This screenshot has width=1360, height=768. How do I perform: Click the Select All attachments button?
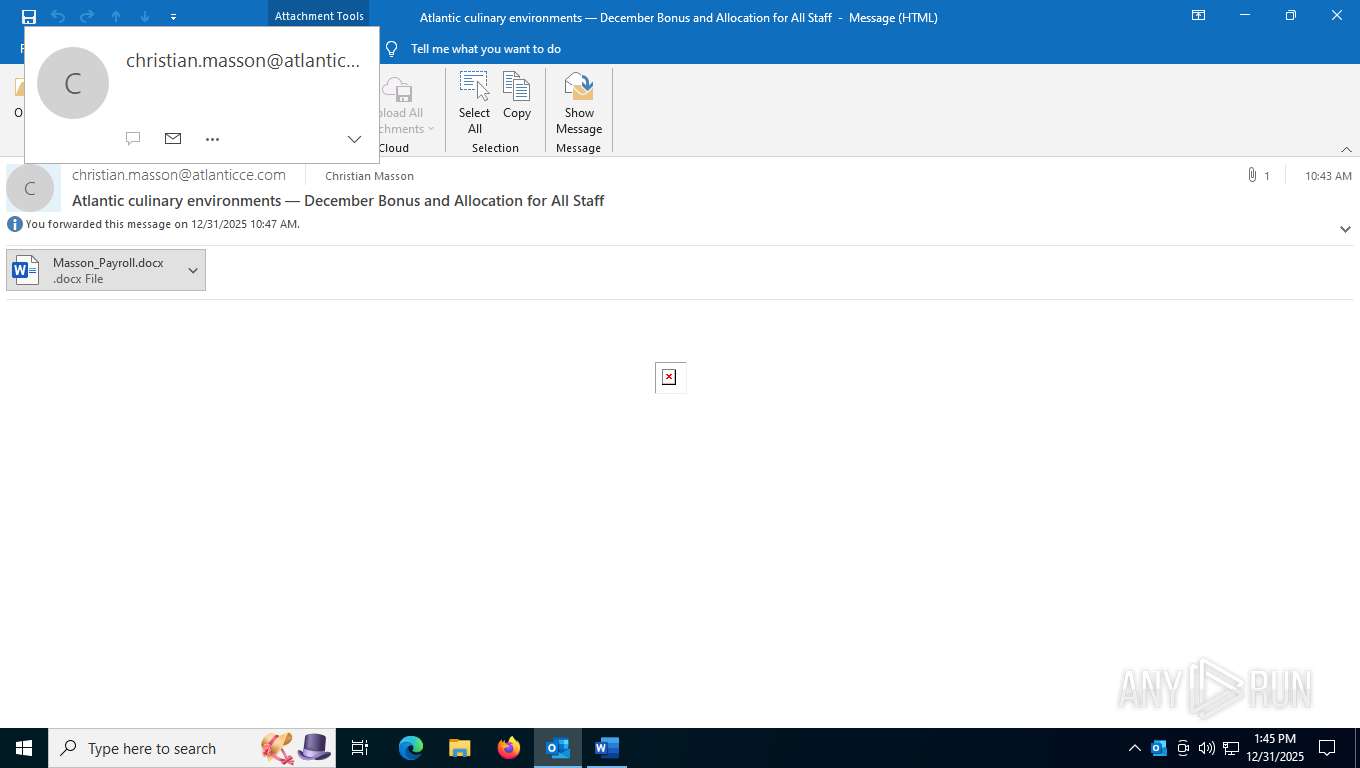tap(475, 103)
